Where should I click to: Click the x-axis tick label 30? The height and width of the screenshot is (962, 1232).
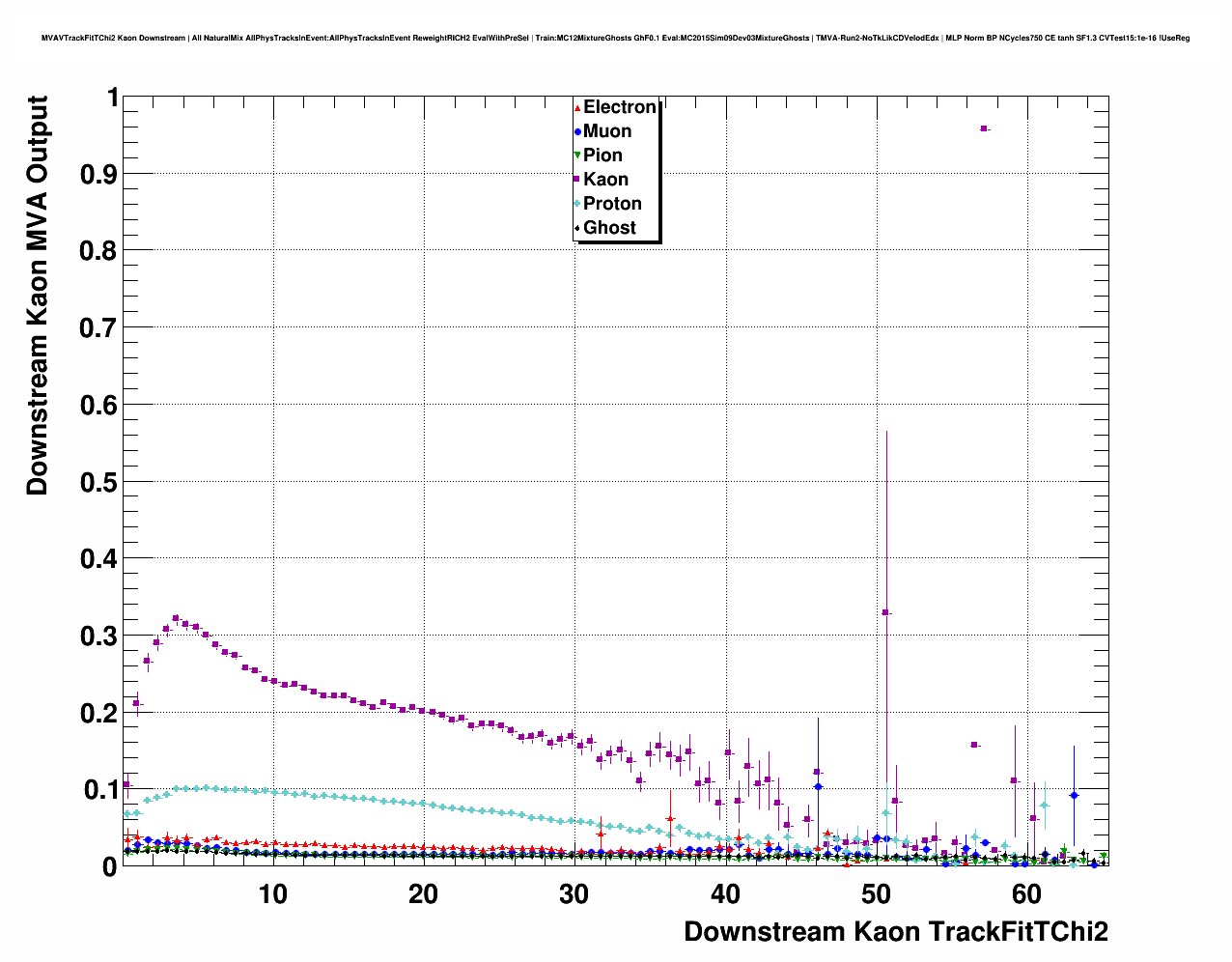tap(574, 894)
